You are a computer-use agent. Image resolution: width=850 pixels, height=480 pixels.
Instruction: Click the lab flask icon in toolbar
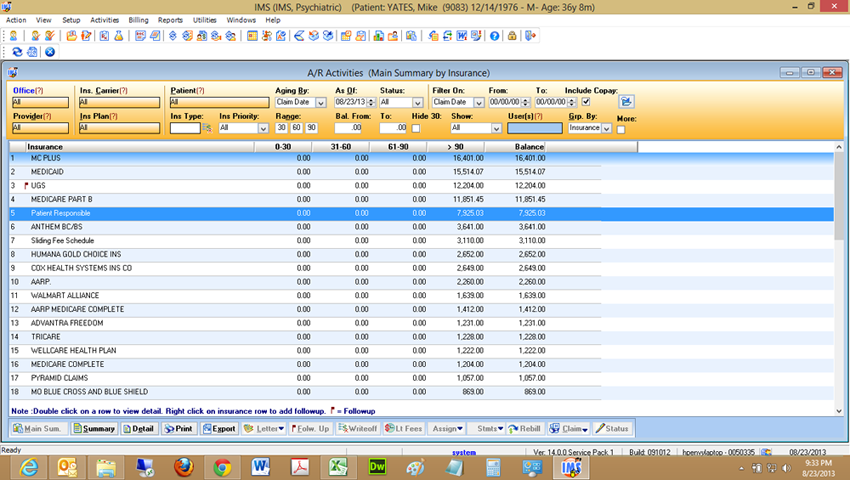119,36
